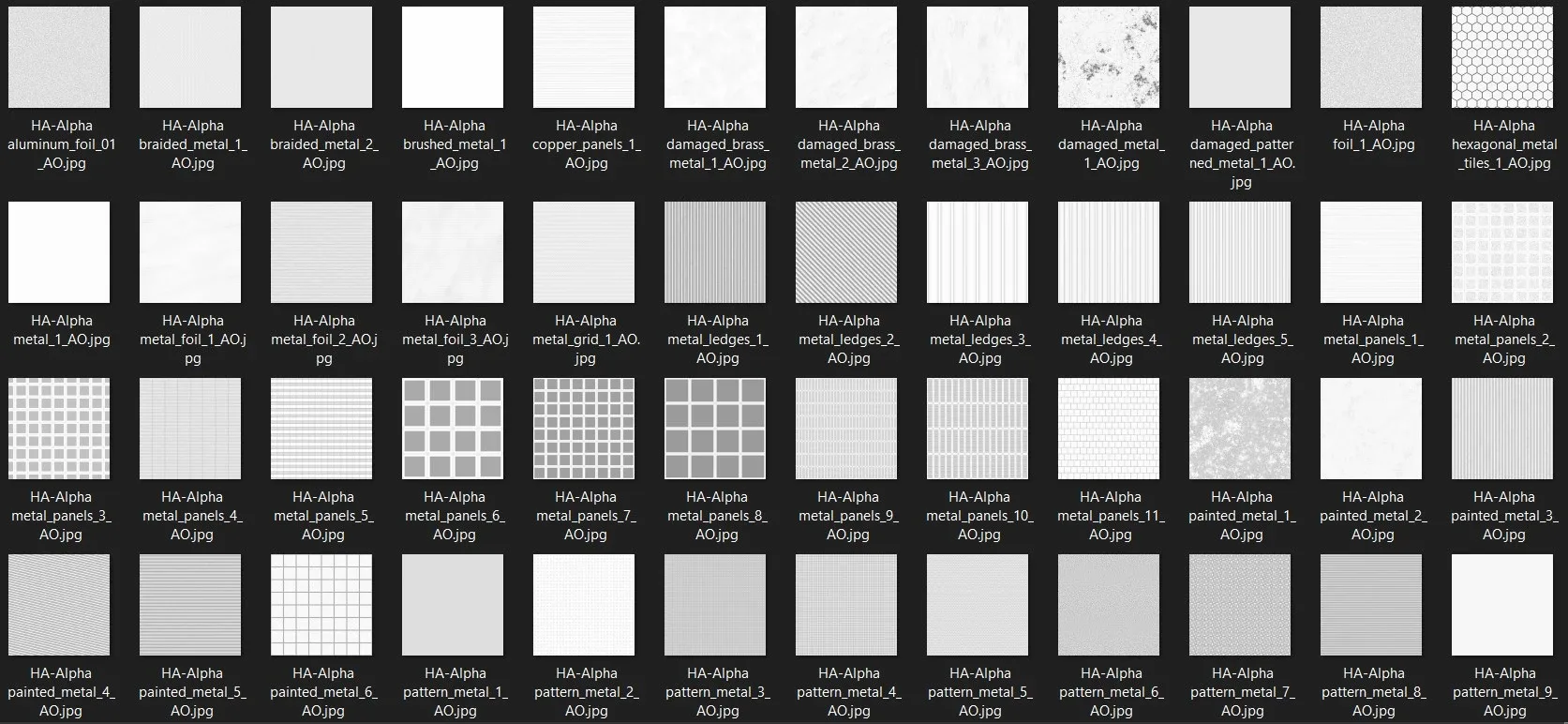
Task: Click the painted_metal_5_AO.jpg thumbnail
Action: 190,605
